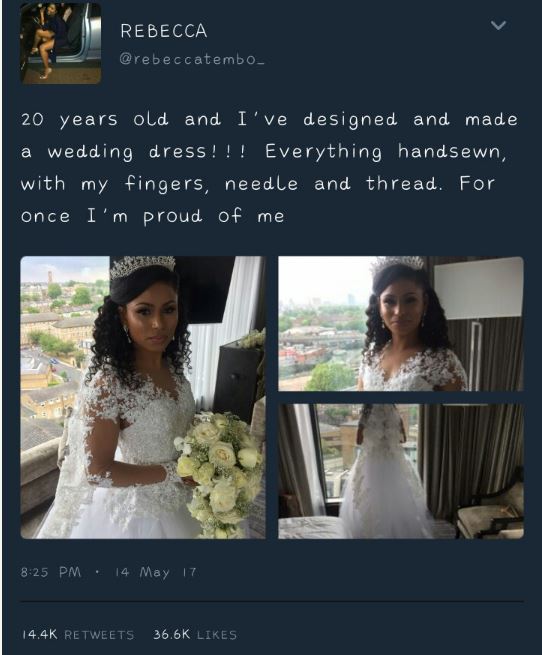Open Rebecca's profile avatar picture
542x655 pixels.
[61, 43]
